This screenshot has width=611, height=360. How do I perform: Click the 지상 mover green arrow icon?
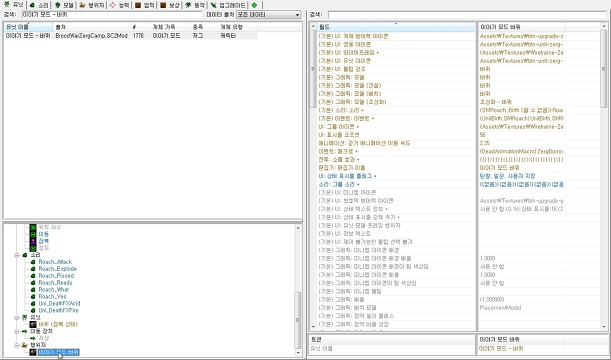[x=33, y=338]
